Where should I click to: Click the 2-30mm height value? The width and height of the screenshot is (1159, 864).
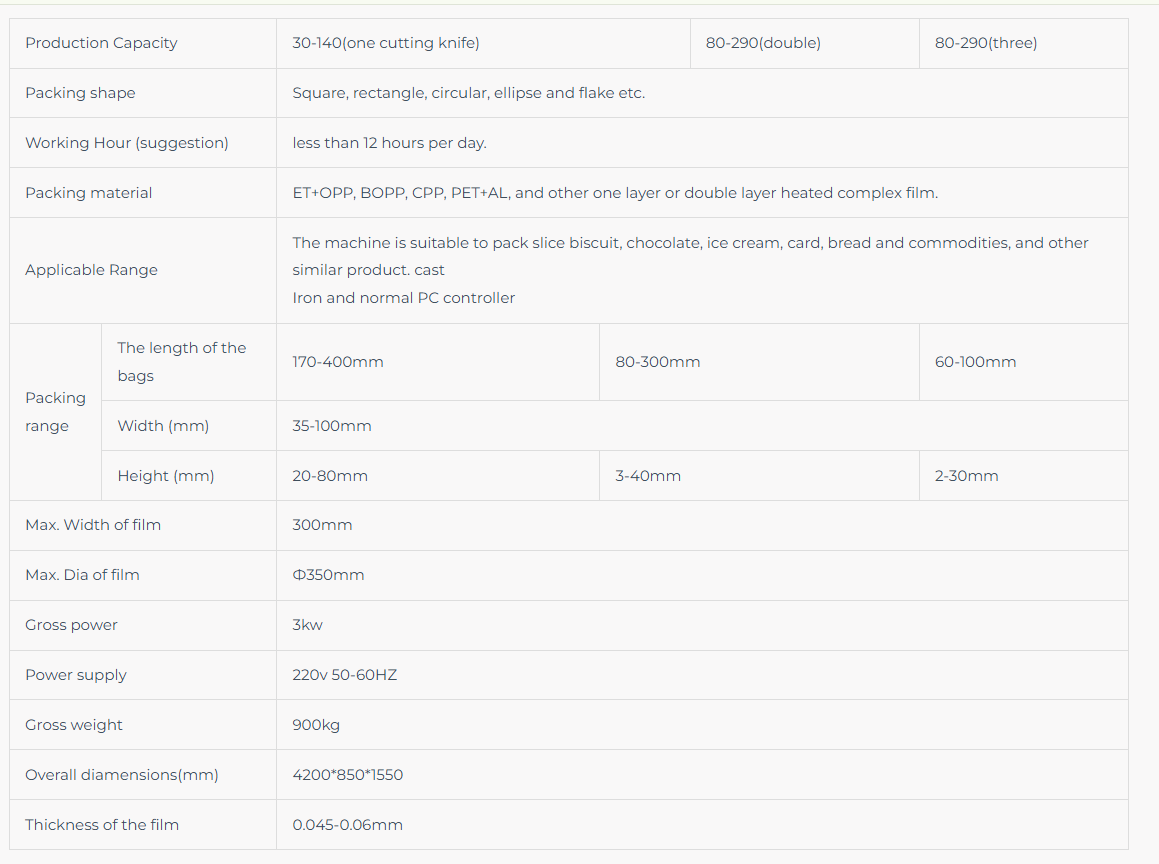tap(966, 476)
